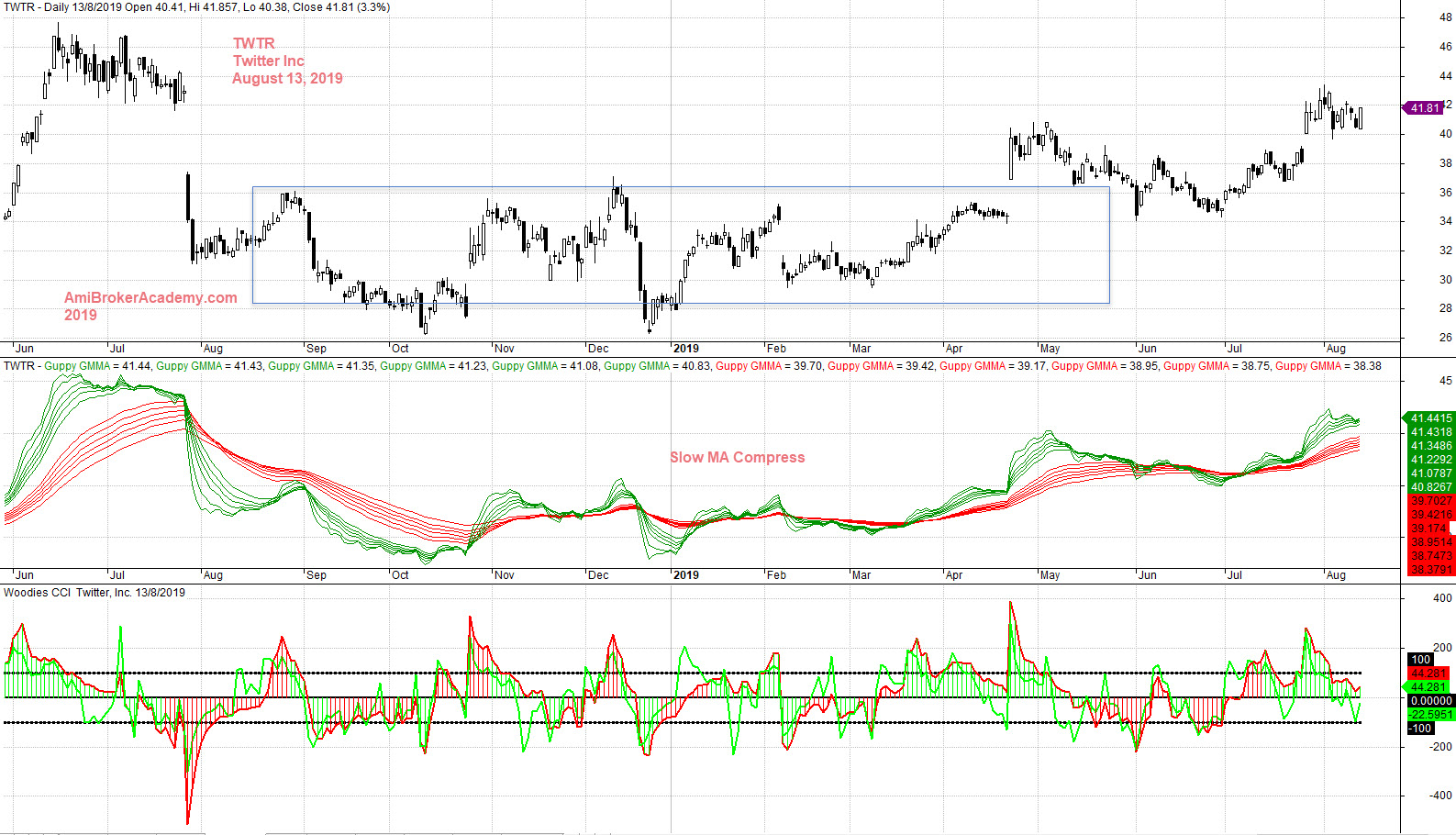The height and width of the screenshot is (835, 1456).
Task: Click the 45 axis label in GMMA pane
Action: [x=1445, y=381]
